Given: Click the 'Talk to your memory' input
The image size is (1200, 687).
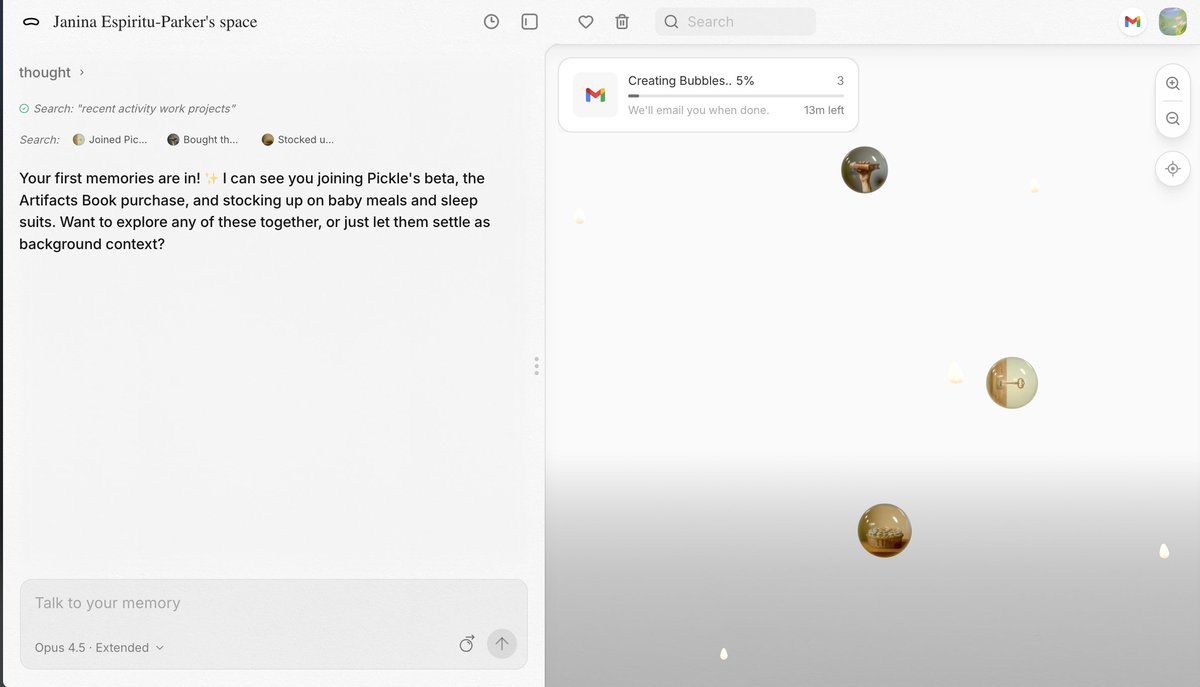Looking at the screenshot, I should [x=273, y=603].
